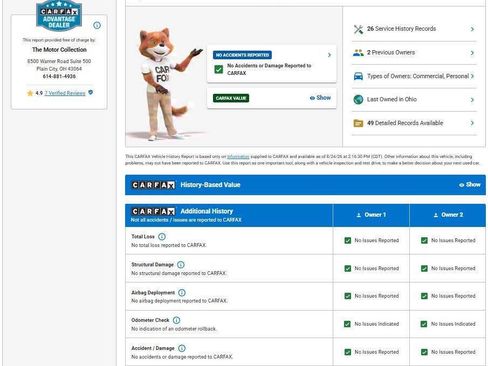
Task: Click the CARFAX logo in History-Based Value header
Action: pos(153,185)
